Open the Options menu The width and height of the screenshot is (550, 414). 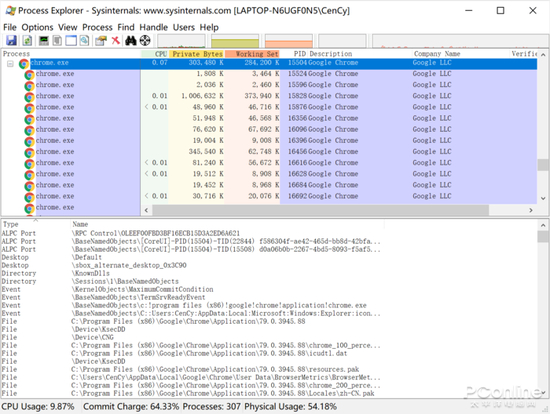tap(37, 27)
